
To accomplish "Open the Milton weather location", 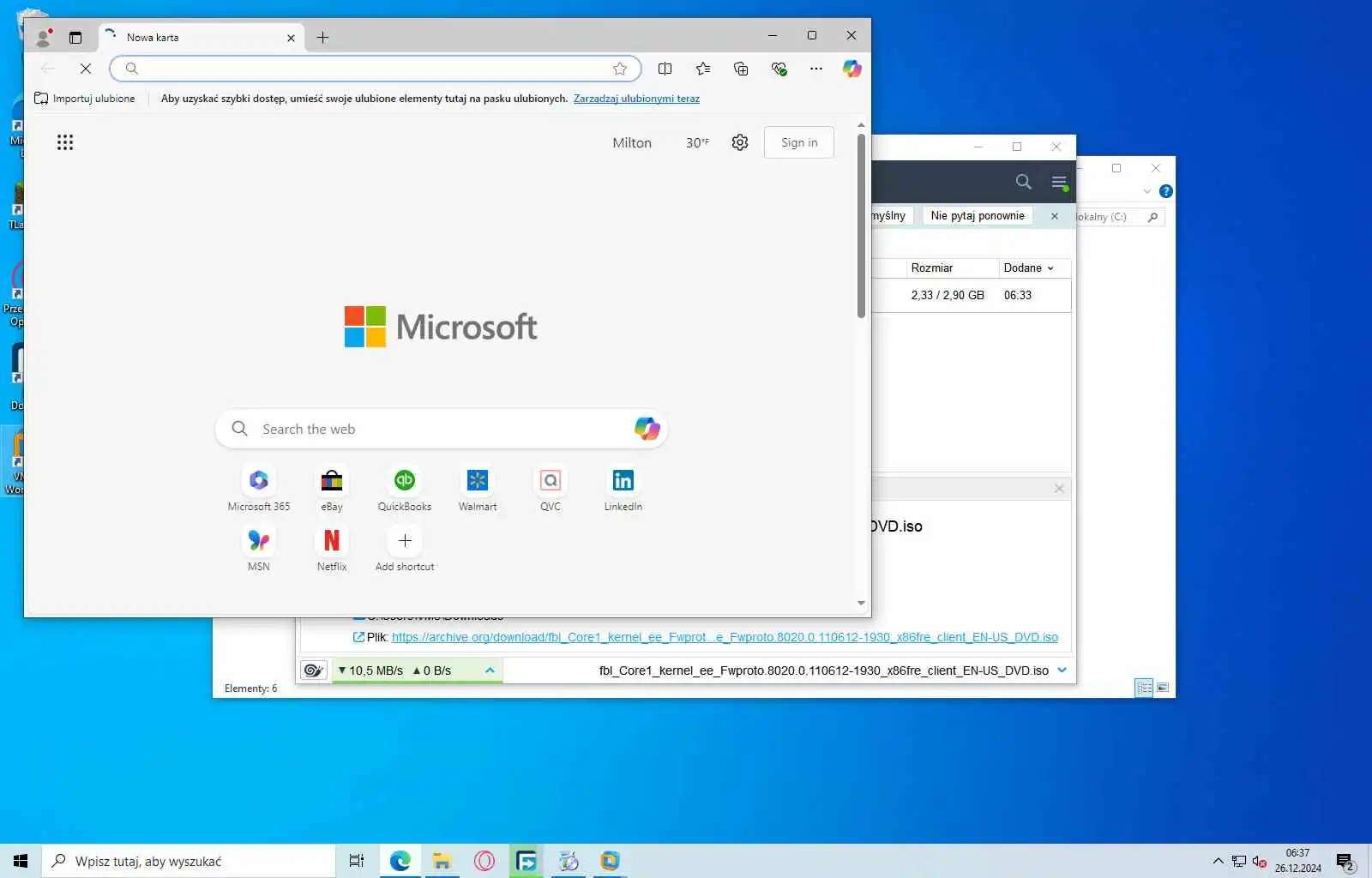I will [x=632, y=143].
